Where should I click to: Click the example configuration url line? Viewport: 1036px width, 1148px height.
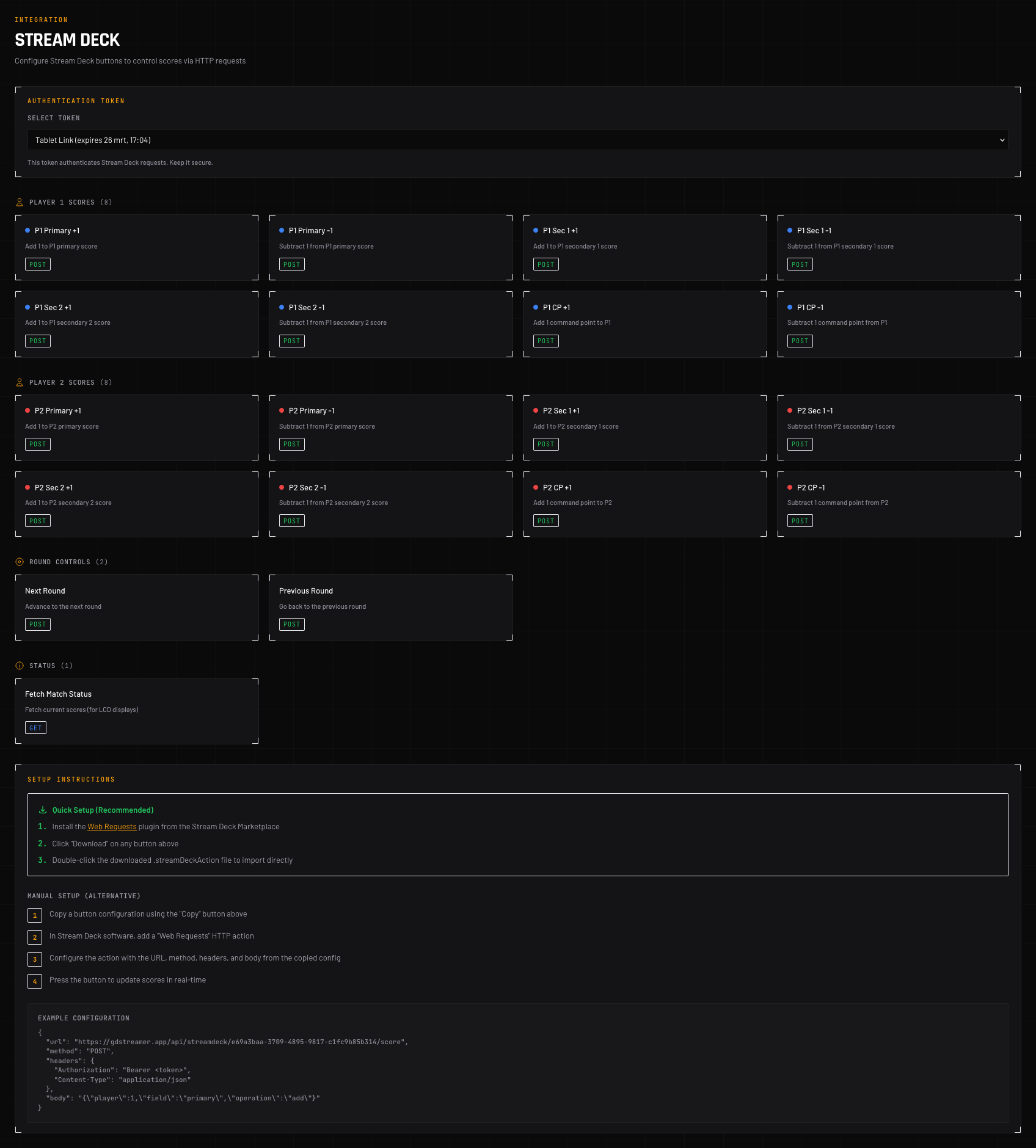click(x=227, y=1042)
